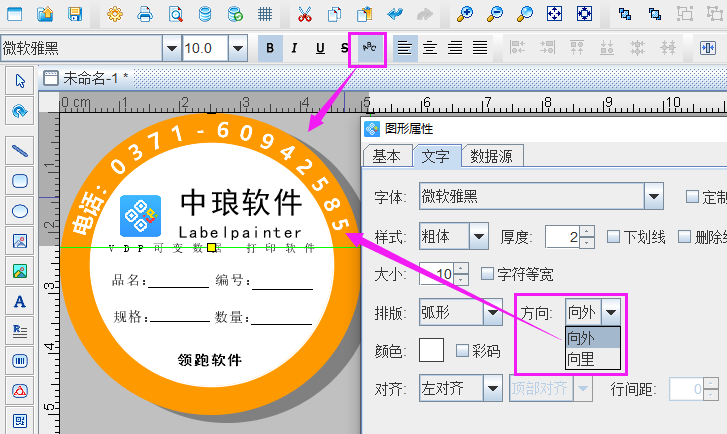727x434 pixels.
Task: Toggle the 彩码 checkbox
Action: click(462, 351)
